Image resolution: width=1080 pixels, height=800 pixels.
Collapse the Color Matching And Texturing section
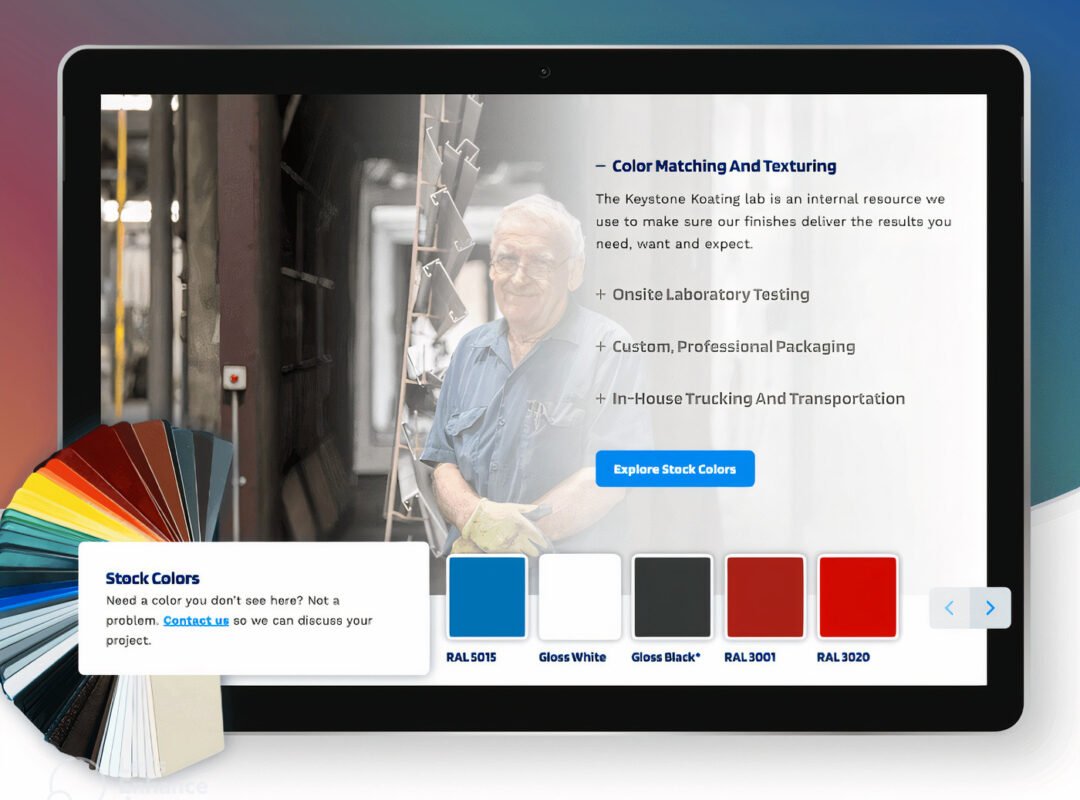pos(716,166)
